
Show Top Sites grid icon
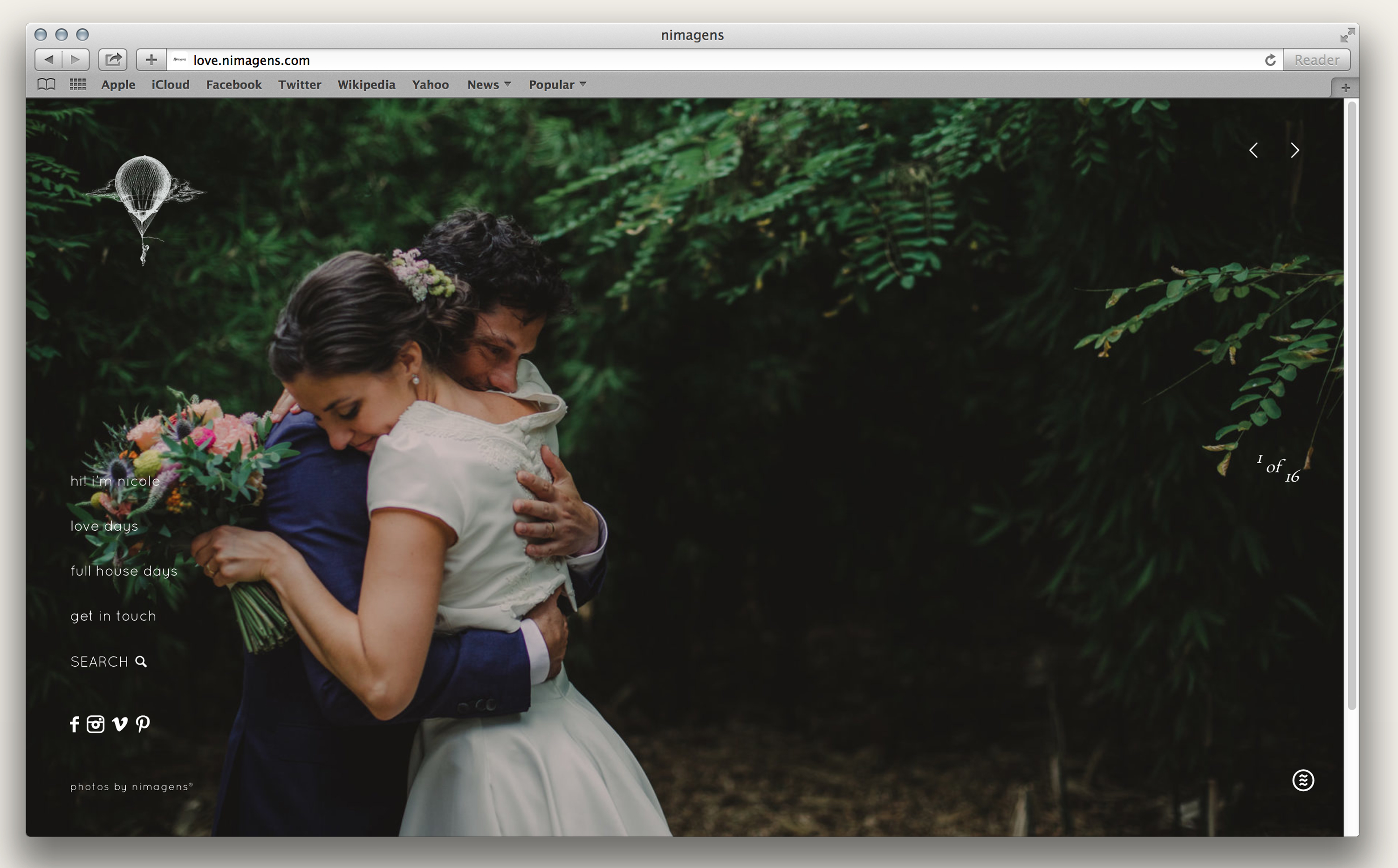click(77, 84)
